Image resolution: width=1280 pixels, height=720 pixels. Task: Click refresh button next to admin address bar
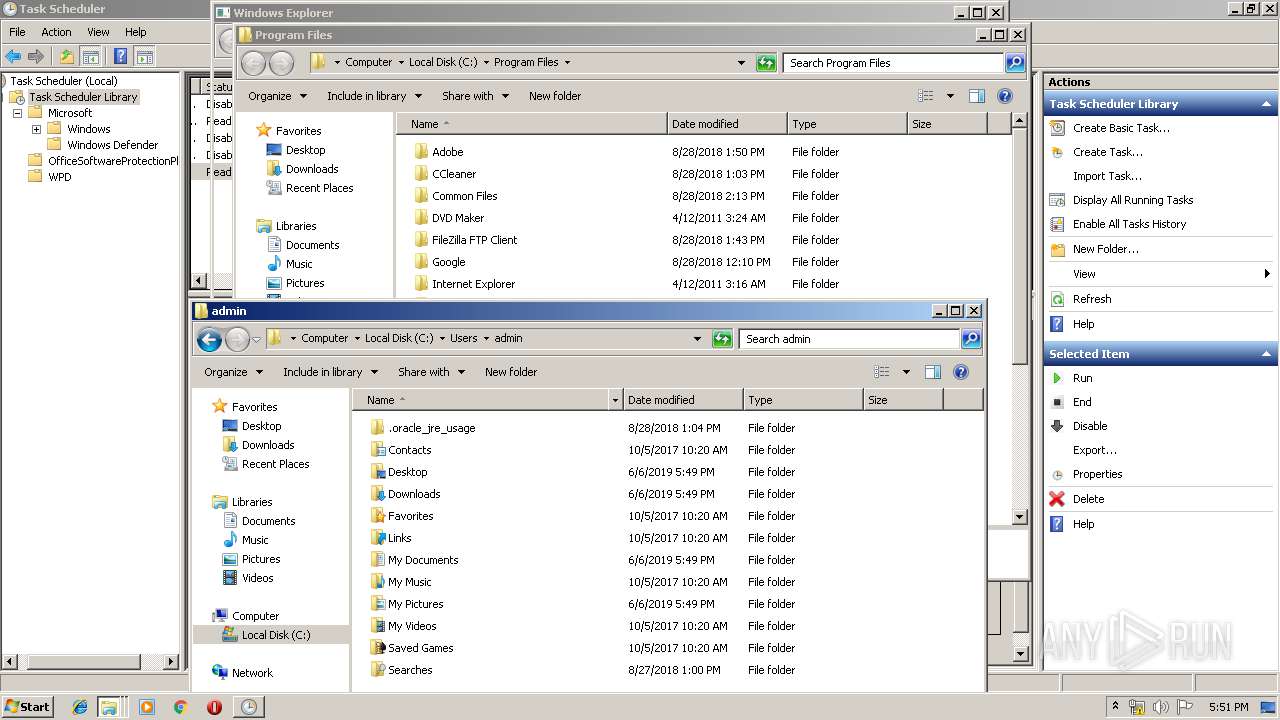(722, 339)
